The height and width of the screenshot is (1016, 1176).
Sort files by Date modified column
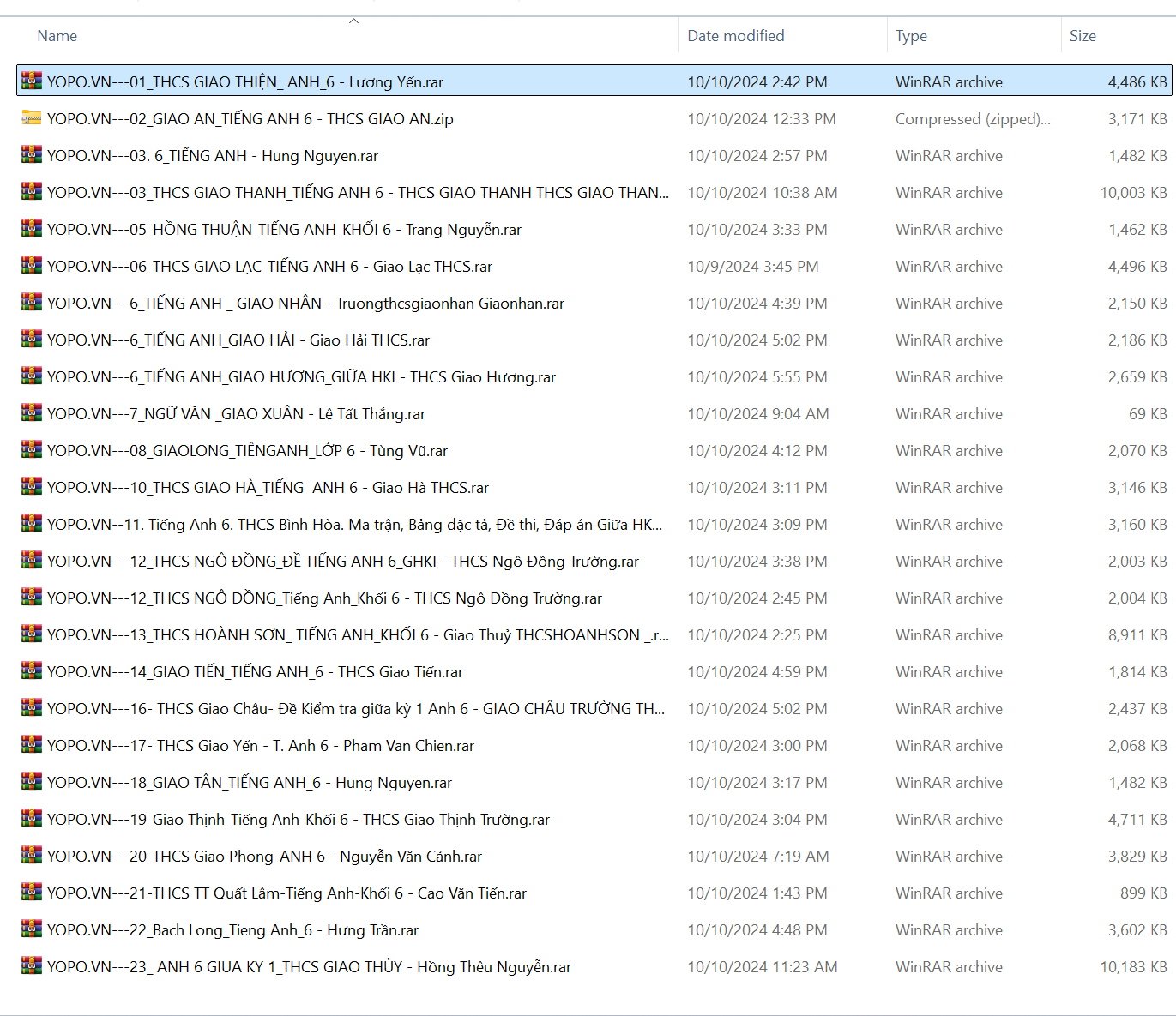click(736, 36)
